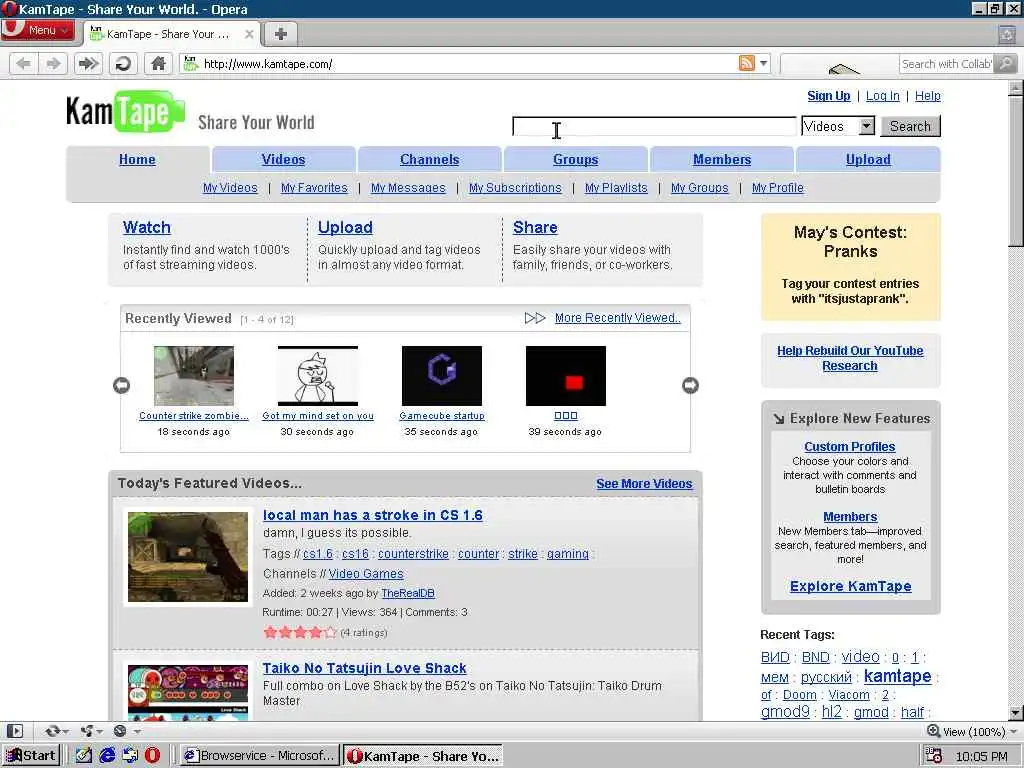The width and height of the screenshot is (1024, 768).
Task: Toggle the Opera panels icon in status bar
Action: pos(15,731)
